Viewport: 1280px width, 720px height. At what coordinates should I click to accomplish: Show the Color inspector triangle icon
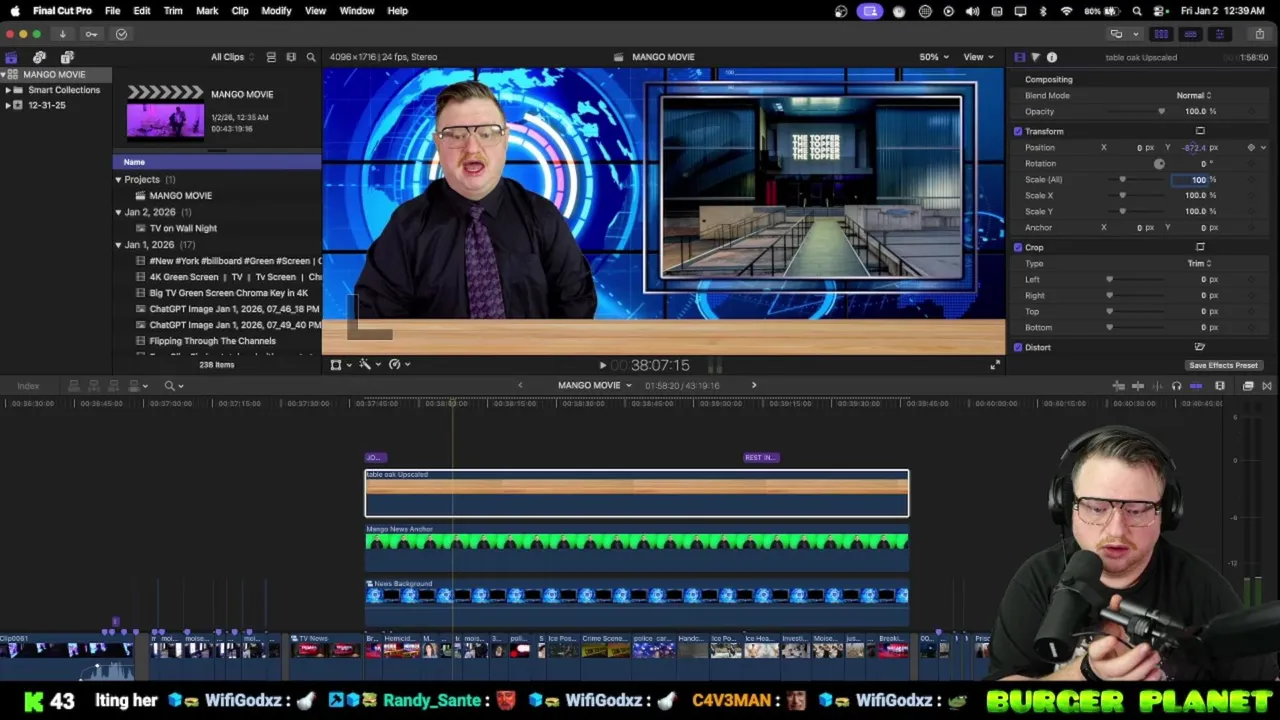point(1035,57)
